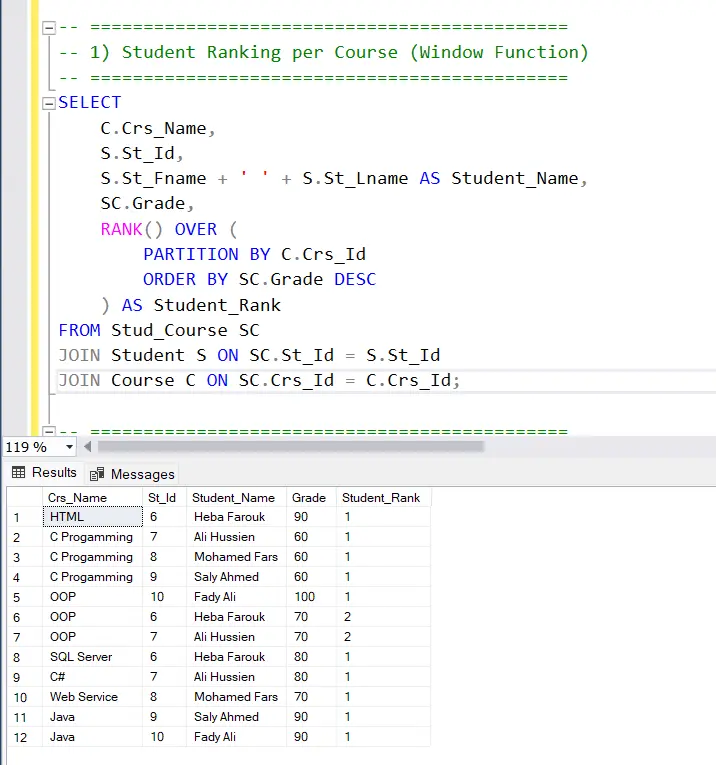Click 'Saly Ahmed' in row 4
Screen dimensions: 716x765
point(237,577)
